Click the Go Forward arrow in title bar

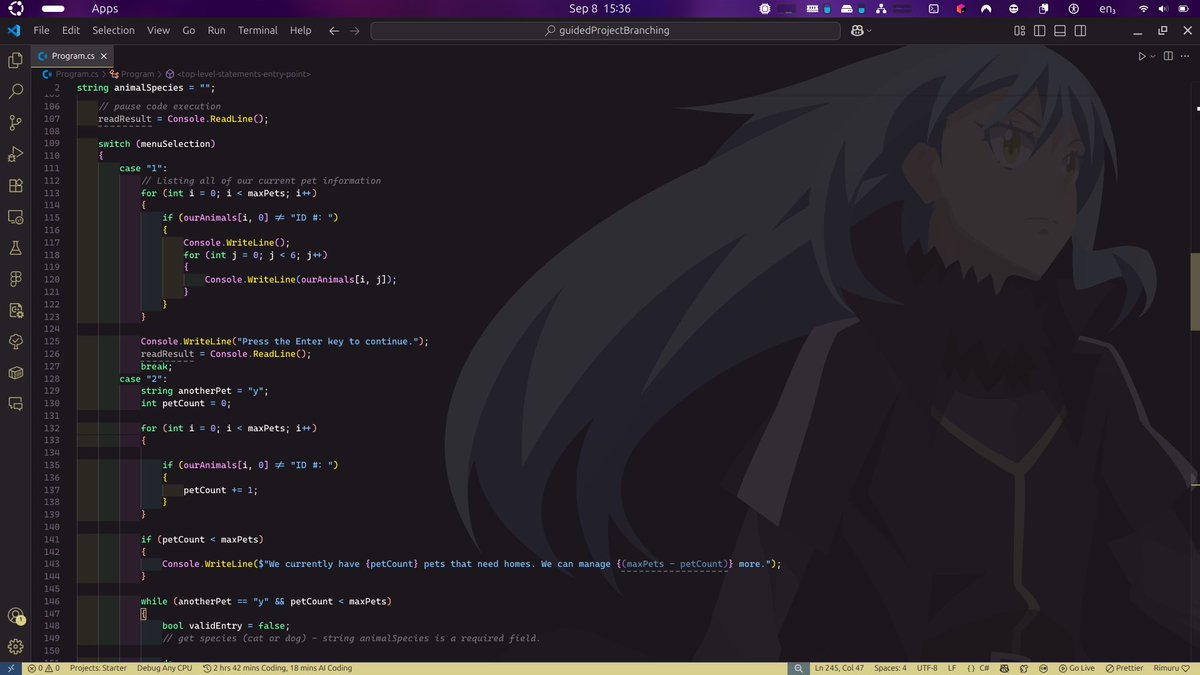(x=355, y=30)
